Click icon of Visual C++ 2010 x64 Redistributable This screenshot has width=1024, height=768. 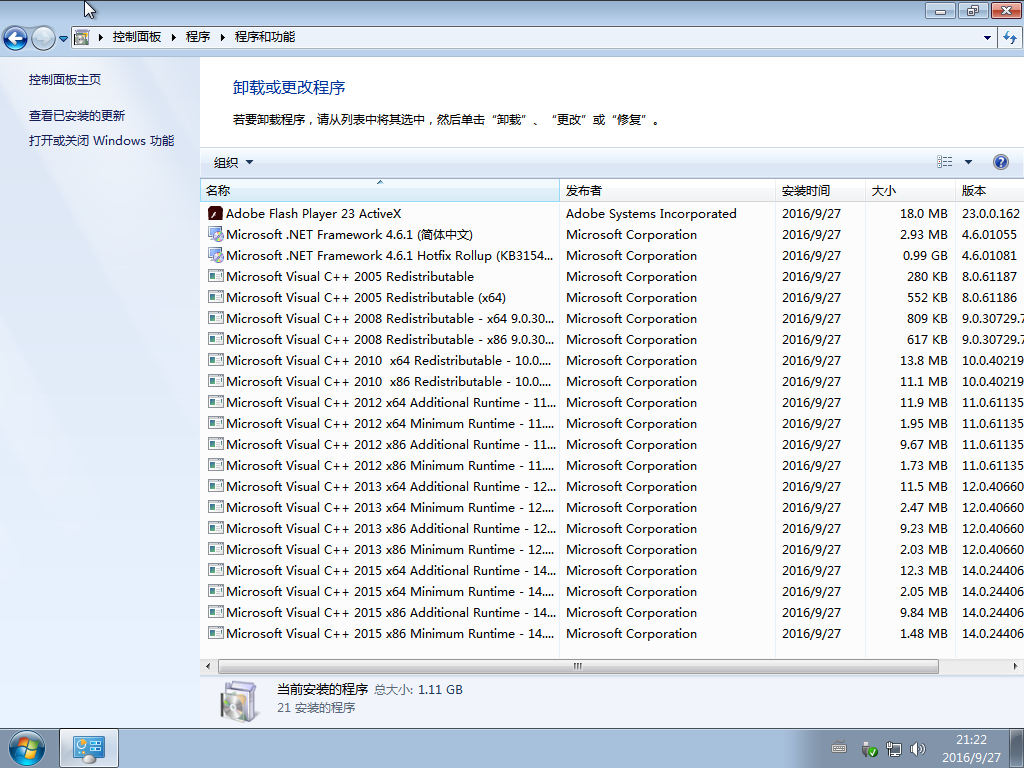[x=216, y=360]
